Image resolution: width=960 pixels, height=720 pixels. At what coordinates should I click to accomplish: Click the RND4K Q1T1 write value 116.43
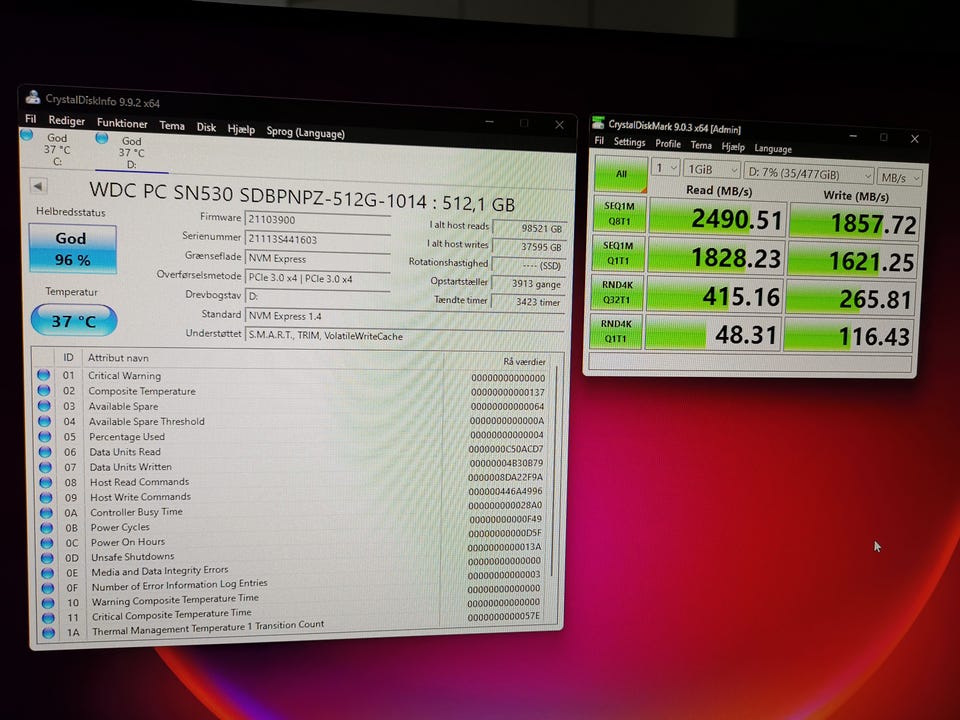849,336
